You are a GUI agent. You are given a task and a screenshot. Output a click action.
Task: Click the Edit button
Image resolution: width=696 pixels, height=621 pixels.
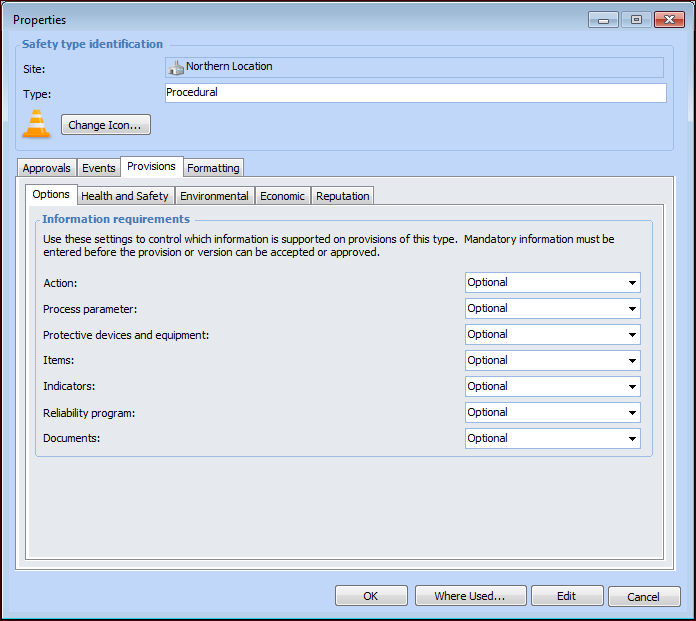pyautogui.click(x=567, y=596)
